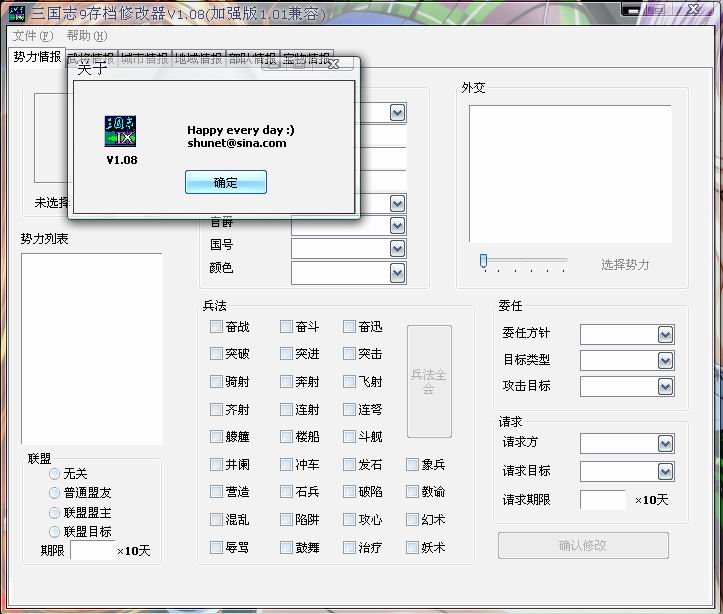
Task: Enable the 奋战 checkbox
Action: tap(217, 327)
